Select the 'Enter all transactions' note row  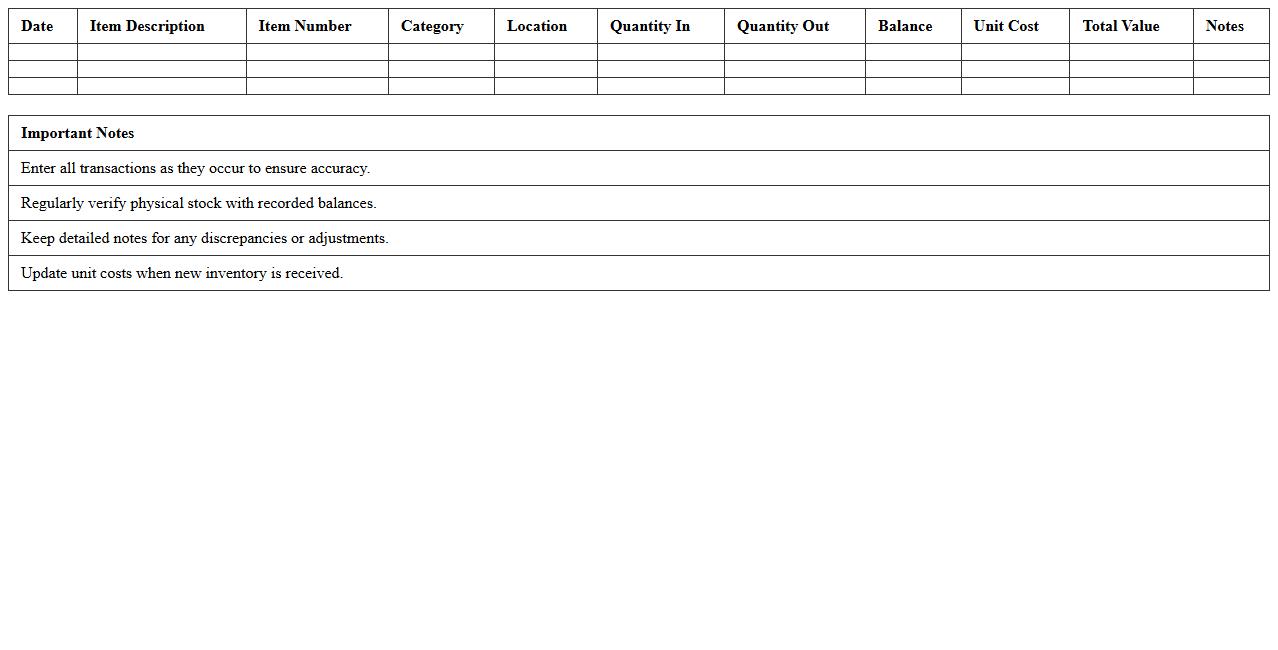(195, 168)
